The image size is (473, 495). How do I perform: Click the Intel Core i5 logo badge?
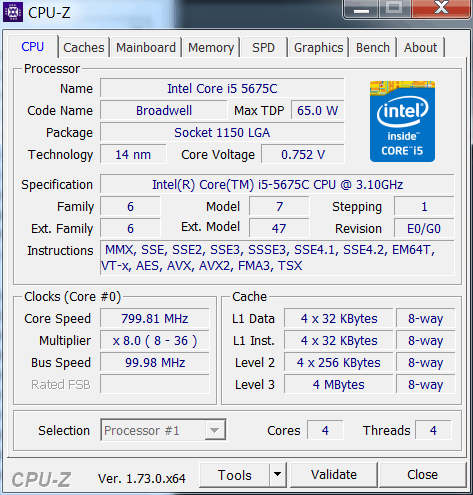402,121
